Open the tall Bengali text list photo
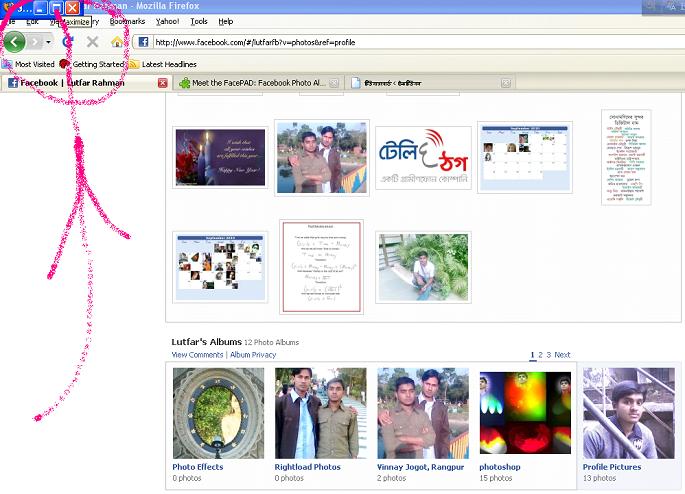The width and height of the screenshot is (685, 494). click(626, 157)
